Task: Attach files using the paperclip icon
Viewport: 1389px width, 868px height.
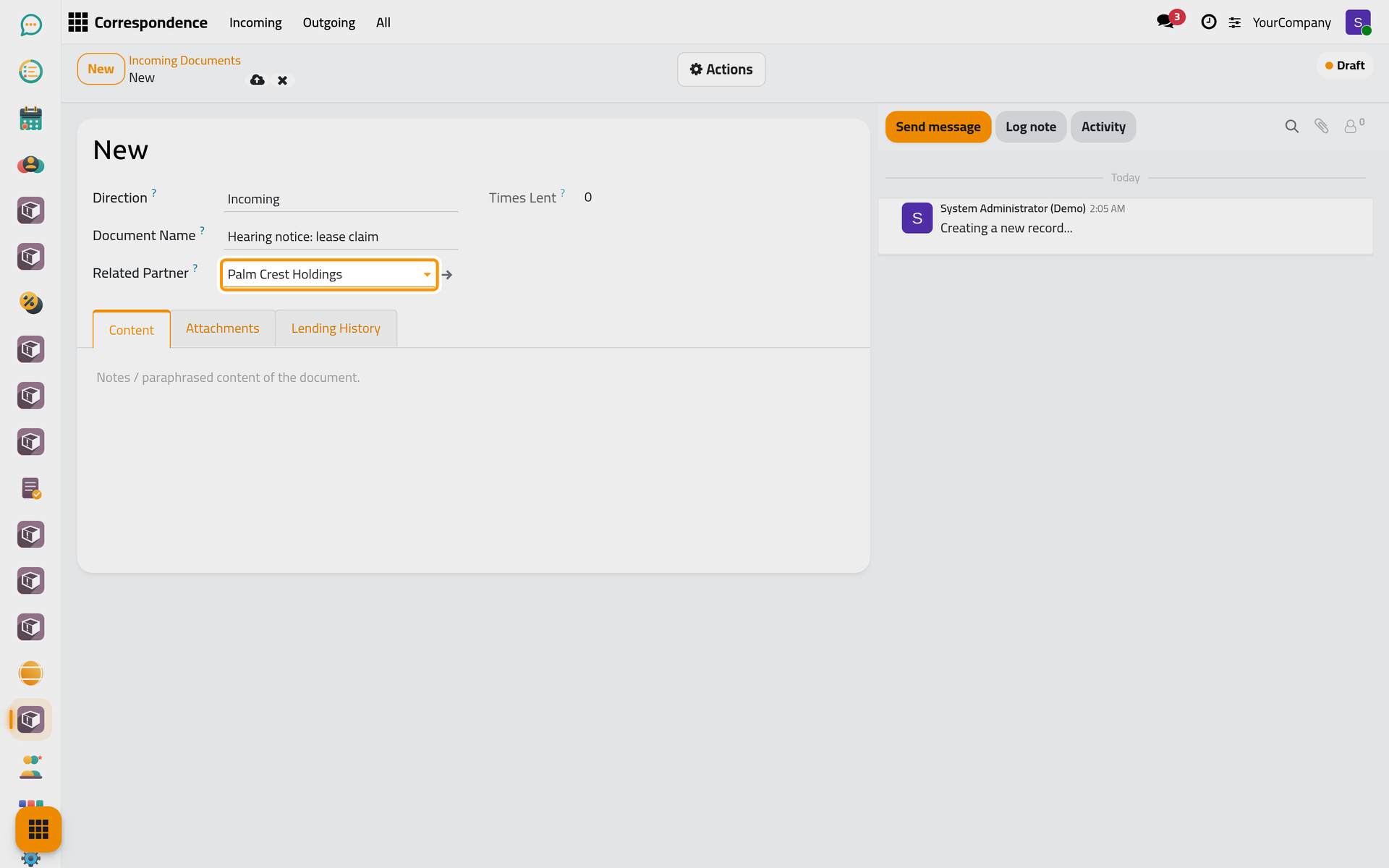Action: coord(1321,127)
